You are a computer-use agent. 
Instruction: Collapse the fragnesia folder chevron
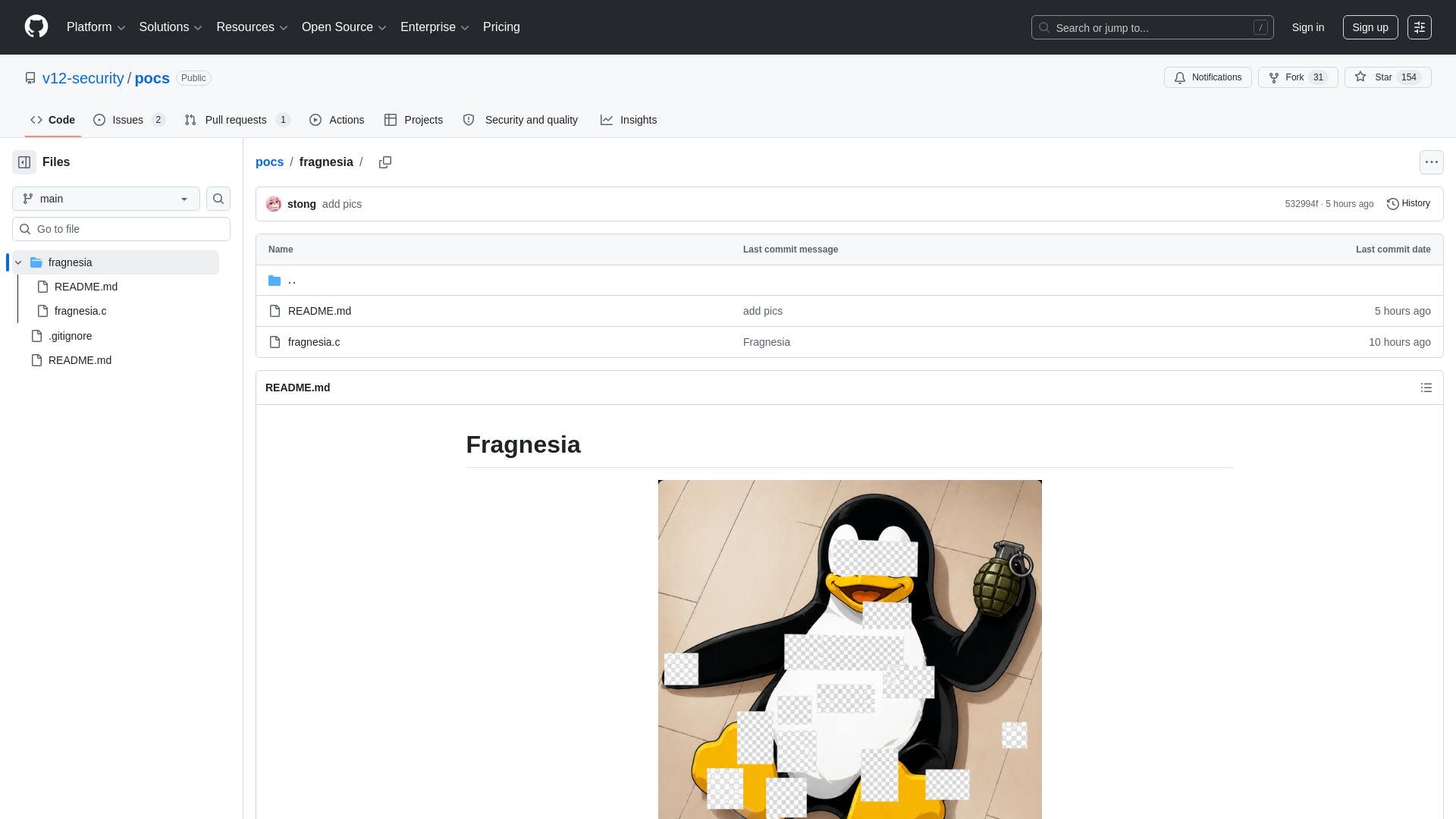(x=18, y=262)
